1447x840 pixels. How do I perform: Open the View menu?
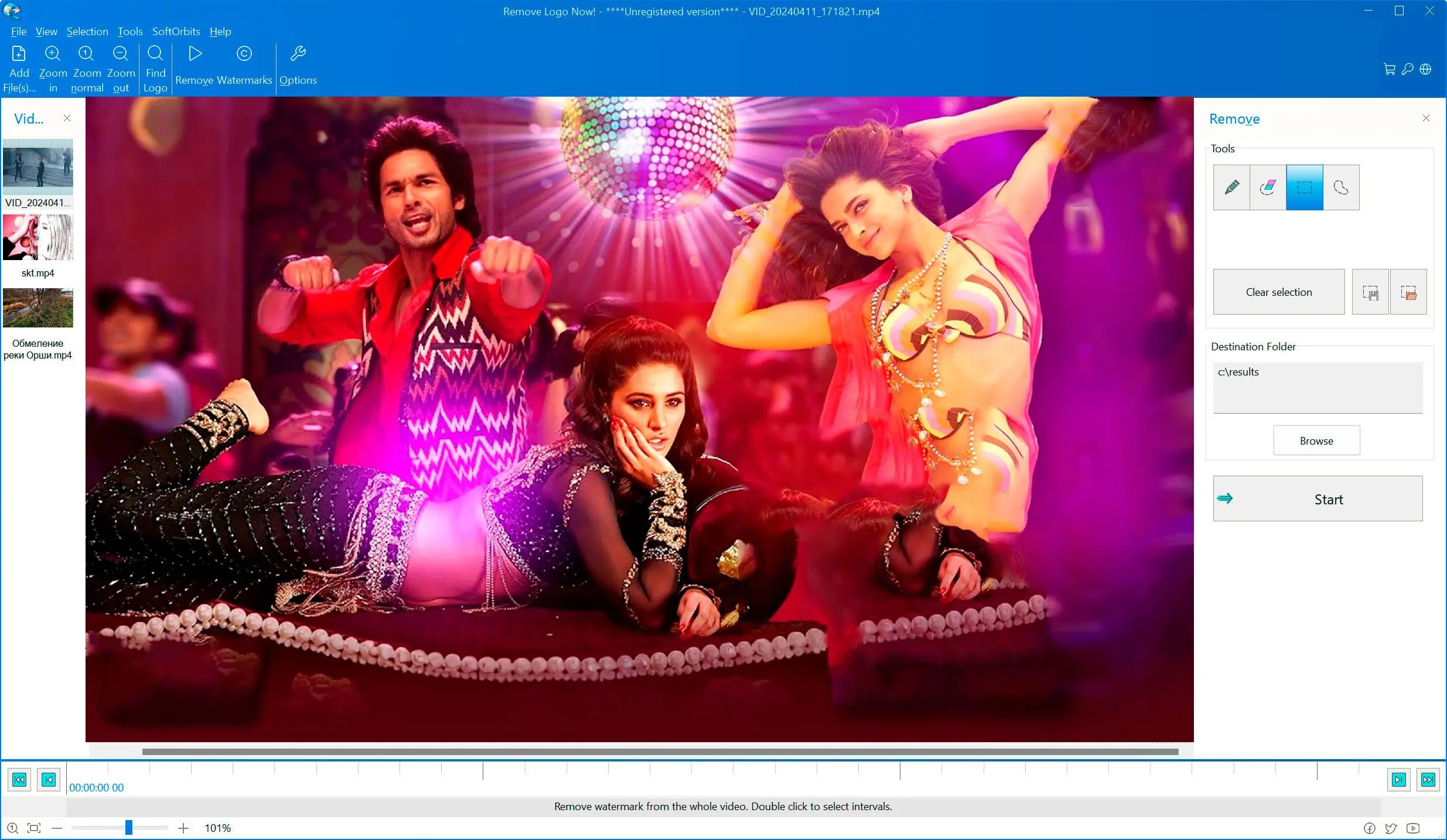[46, 31]
